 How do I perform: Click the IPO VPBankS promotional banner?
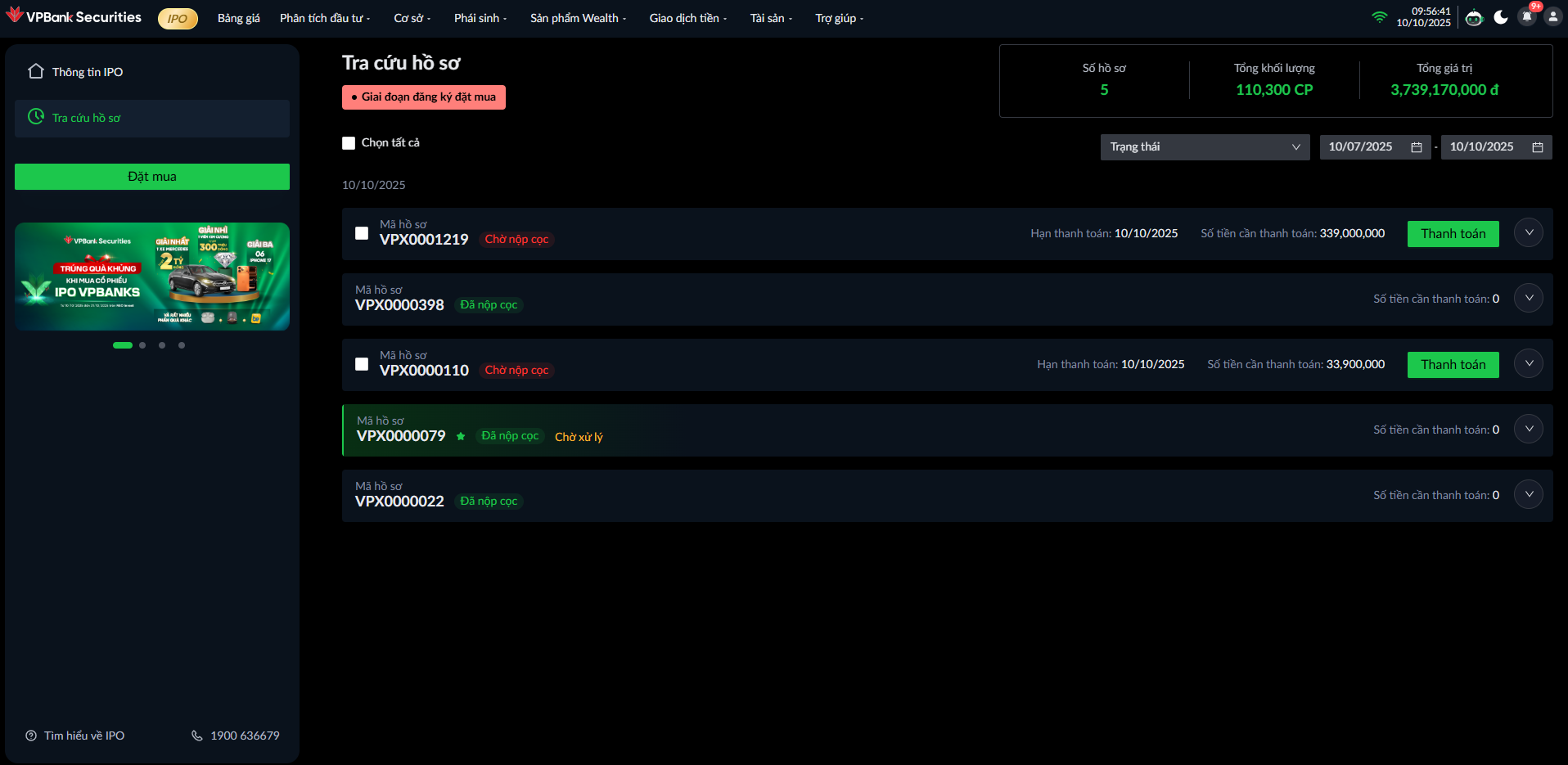click(152, 277)
